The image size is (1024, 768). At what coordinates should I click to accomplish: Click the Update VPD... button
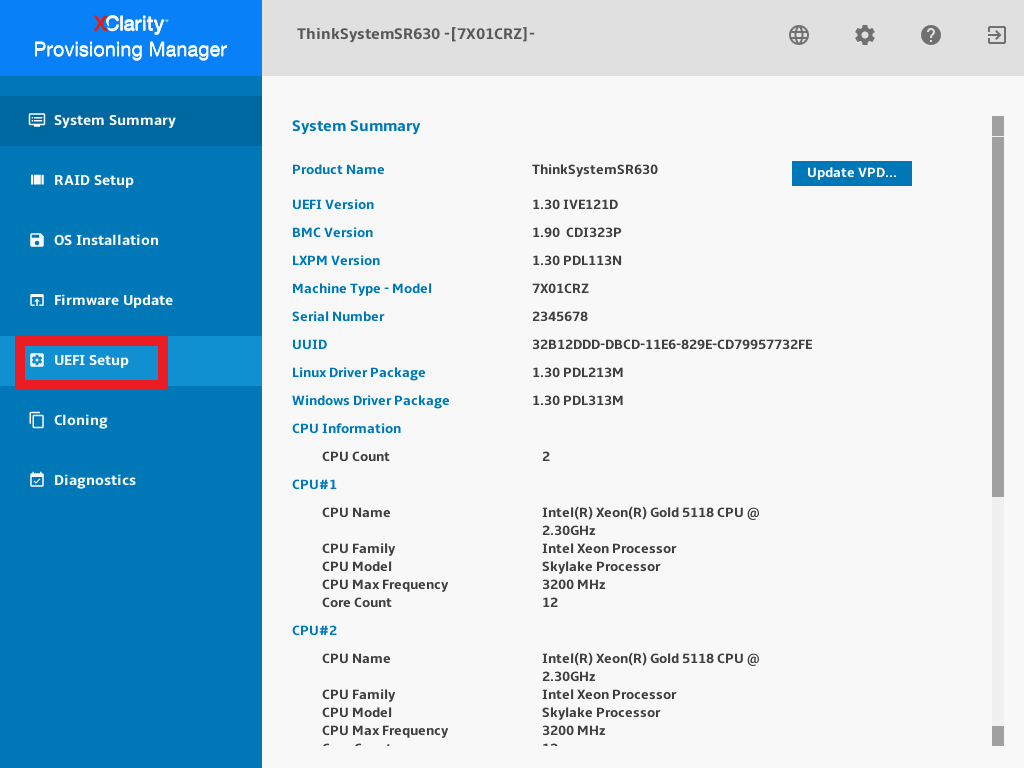852,173
